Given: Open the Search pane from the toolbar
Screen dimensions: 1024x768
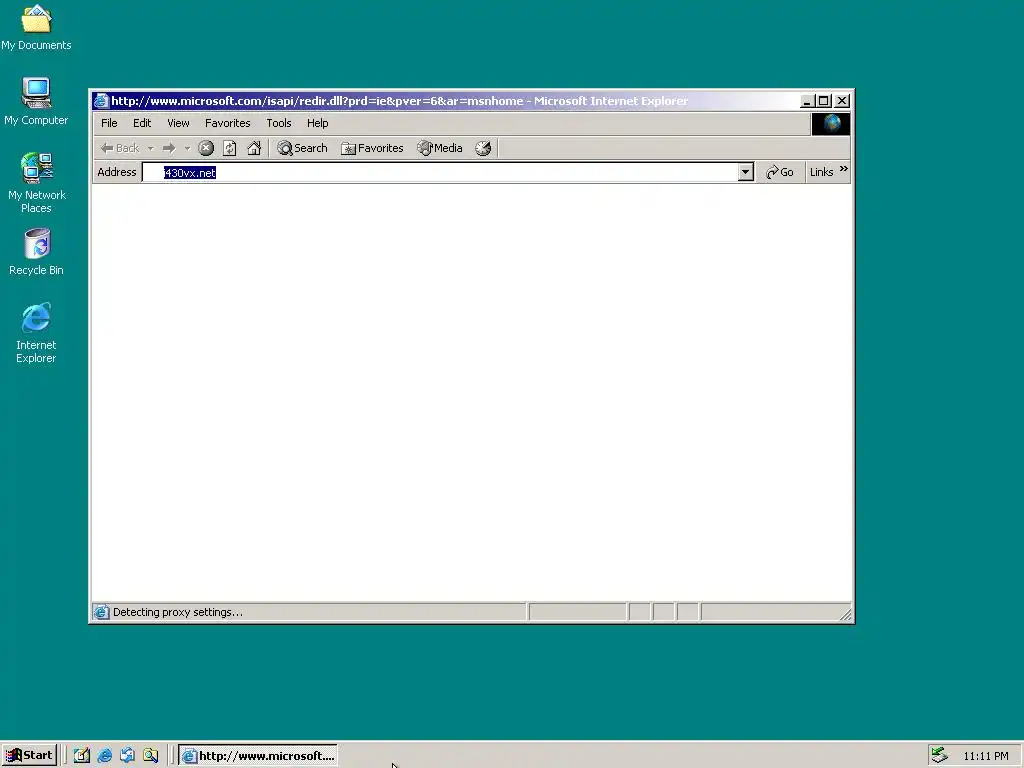Looking at the screenshot, I should pos(302,148).
